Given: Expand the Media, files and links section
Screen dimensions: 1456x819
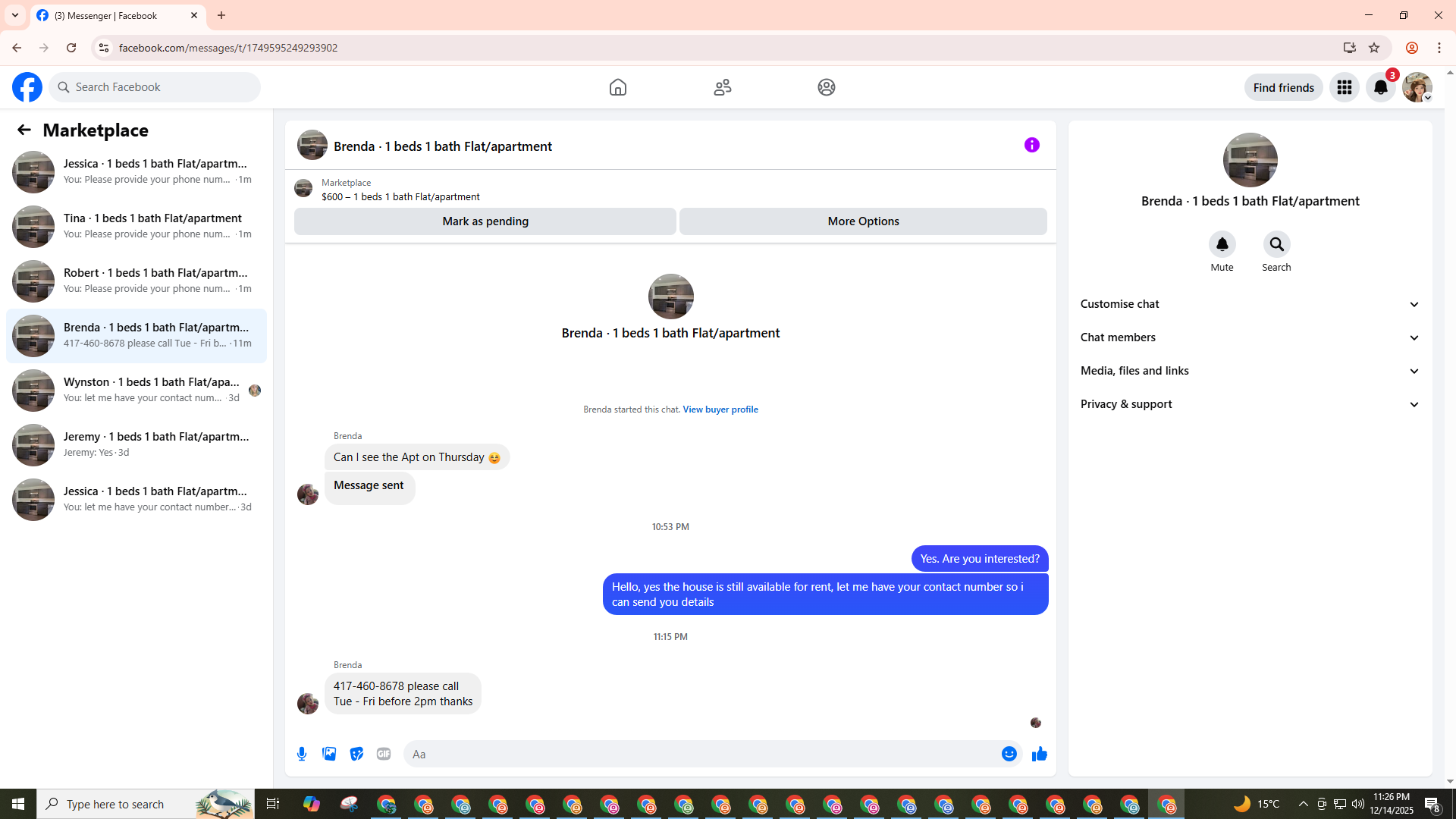Looking at the screenshot, I should [1250, 371].
